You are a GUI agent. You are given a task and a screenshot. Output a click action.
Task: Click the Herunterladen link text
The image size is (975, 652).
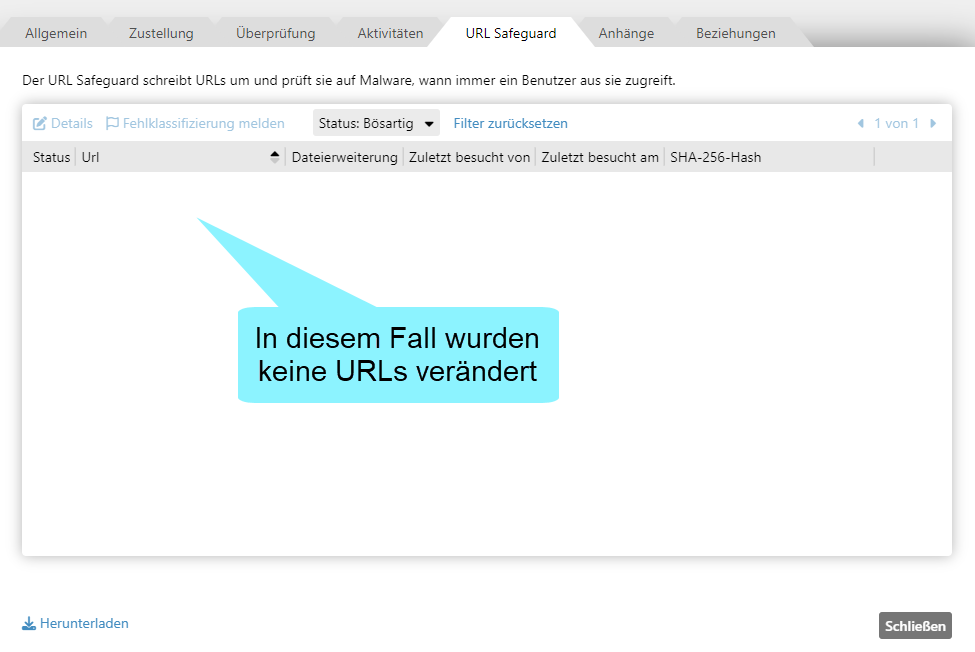point(84,623)
